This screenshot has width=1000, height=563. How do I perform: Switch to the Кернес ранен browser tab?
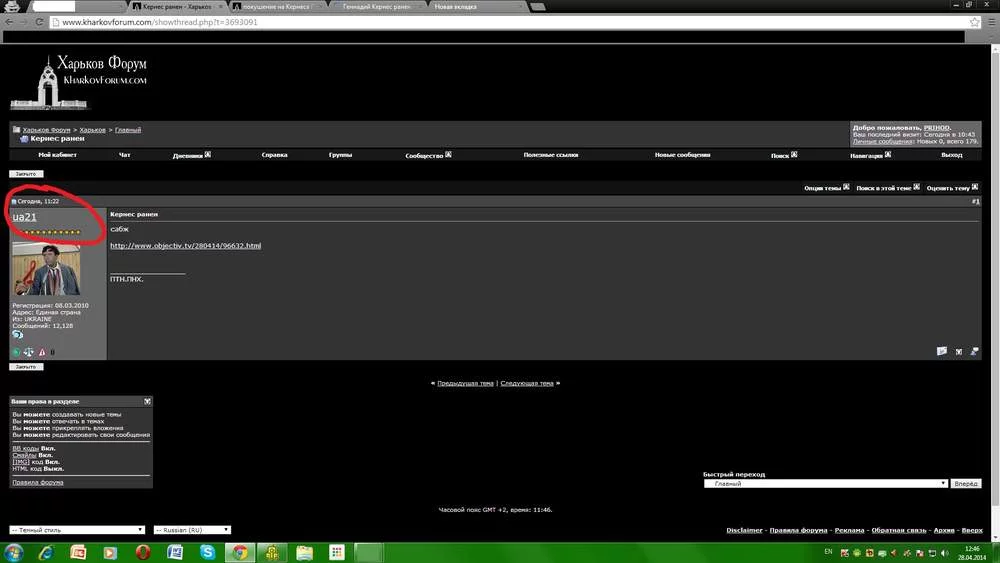click(177, 6)
